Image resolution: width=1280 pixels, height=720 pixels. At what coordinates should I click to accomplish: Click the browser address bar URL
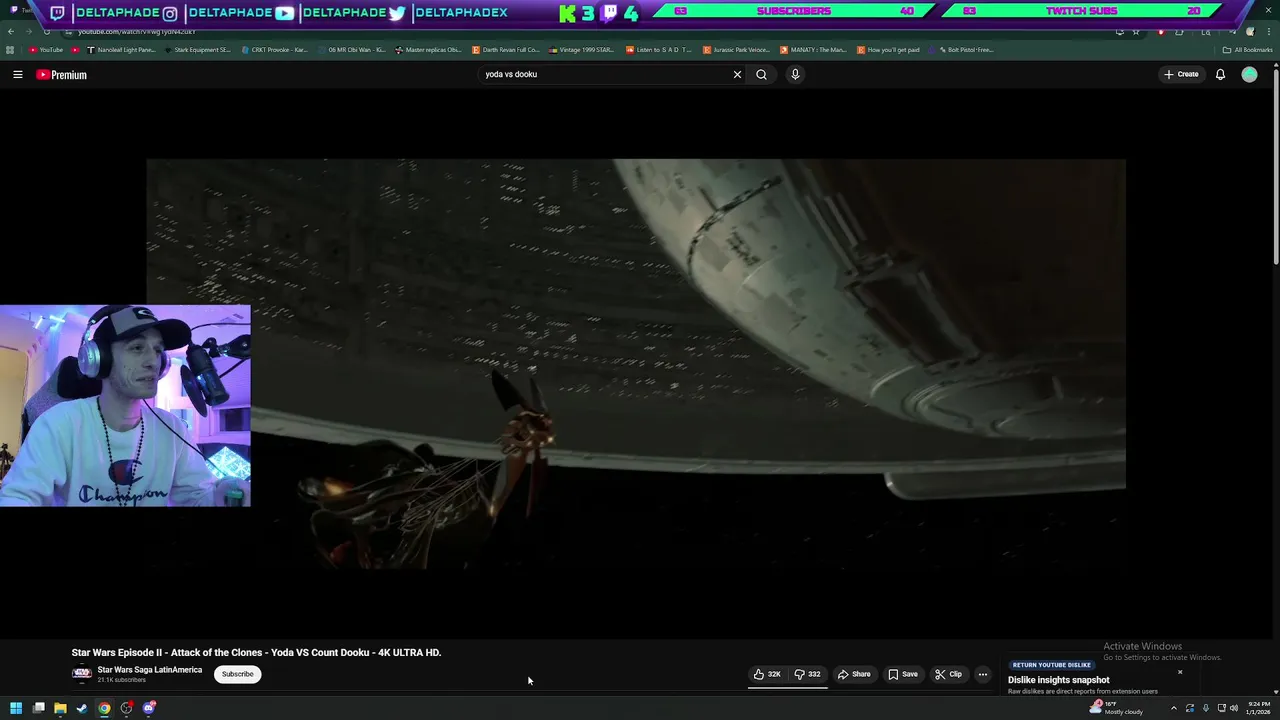tap(137, 32)
